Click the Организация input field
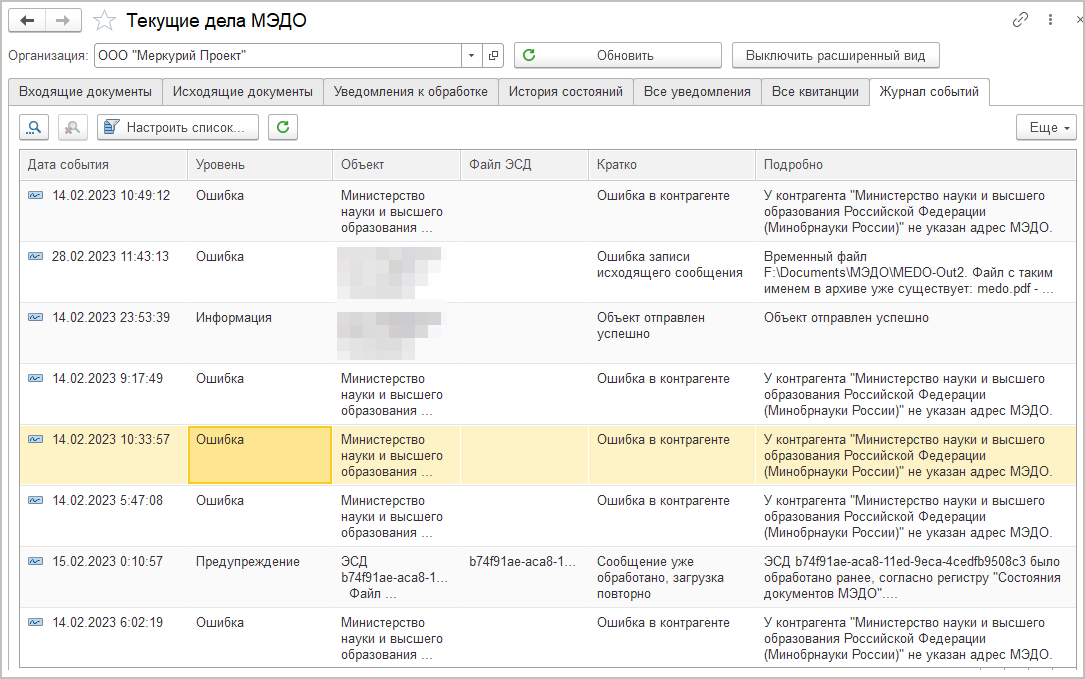1085x679 pixels. [x=278, y=55]
